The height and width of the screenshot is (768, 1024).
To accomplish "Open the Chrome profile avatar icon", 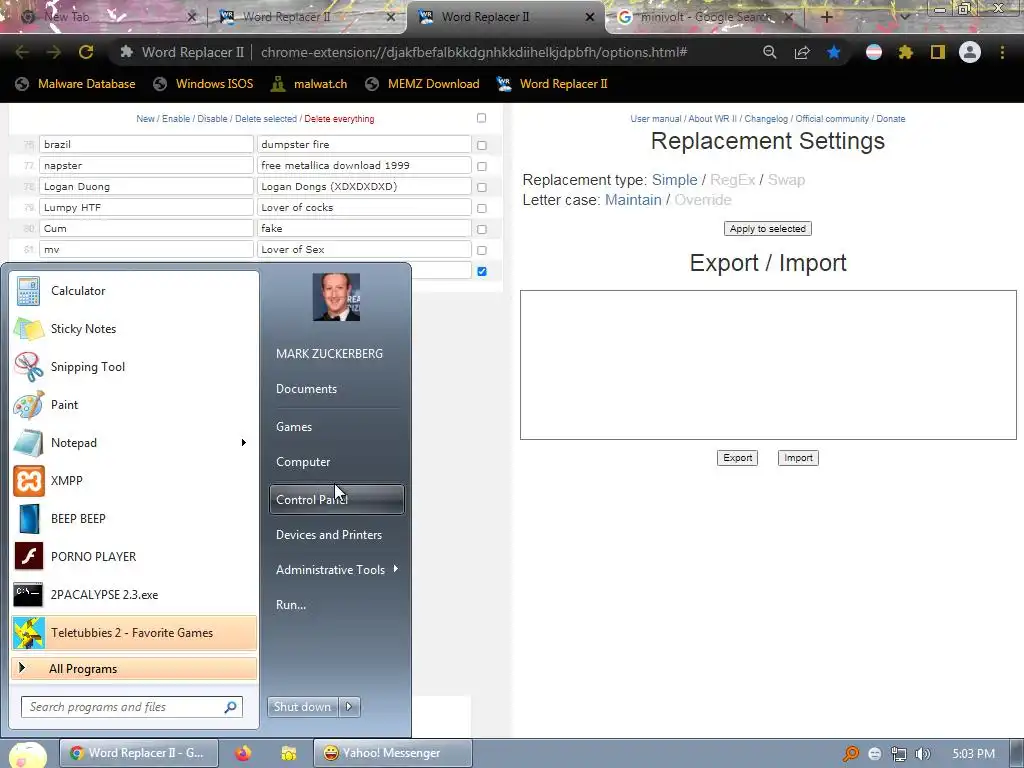I will 970,52.
